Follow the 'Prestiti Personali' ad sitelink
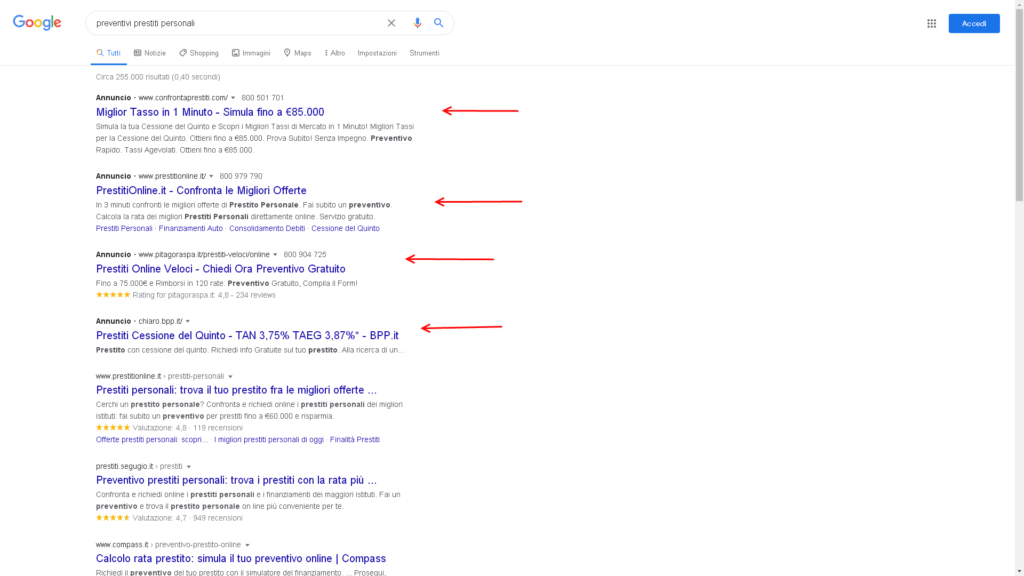The height and width of the screenshot is (576, 1024). [124, 229]
